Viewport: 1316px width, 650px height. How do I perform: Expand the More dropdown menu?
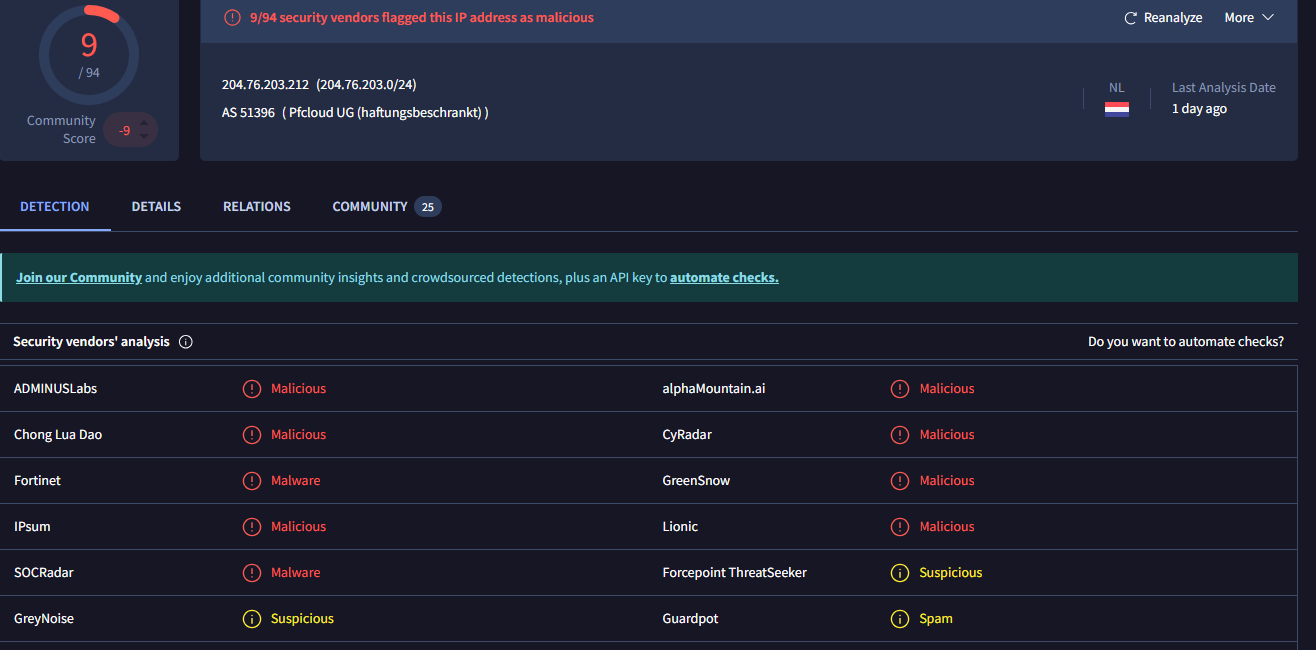[x=1249, y=18]
